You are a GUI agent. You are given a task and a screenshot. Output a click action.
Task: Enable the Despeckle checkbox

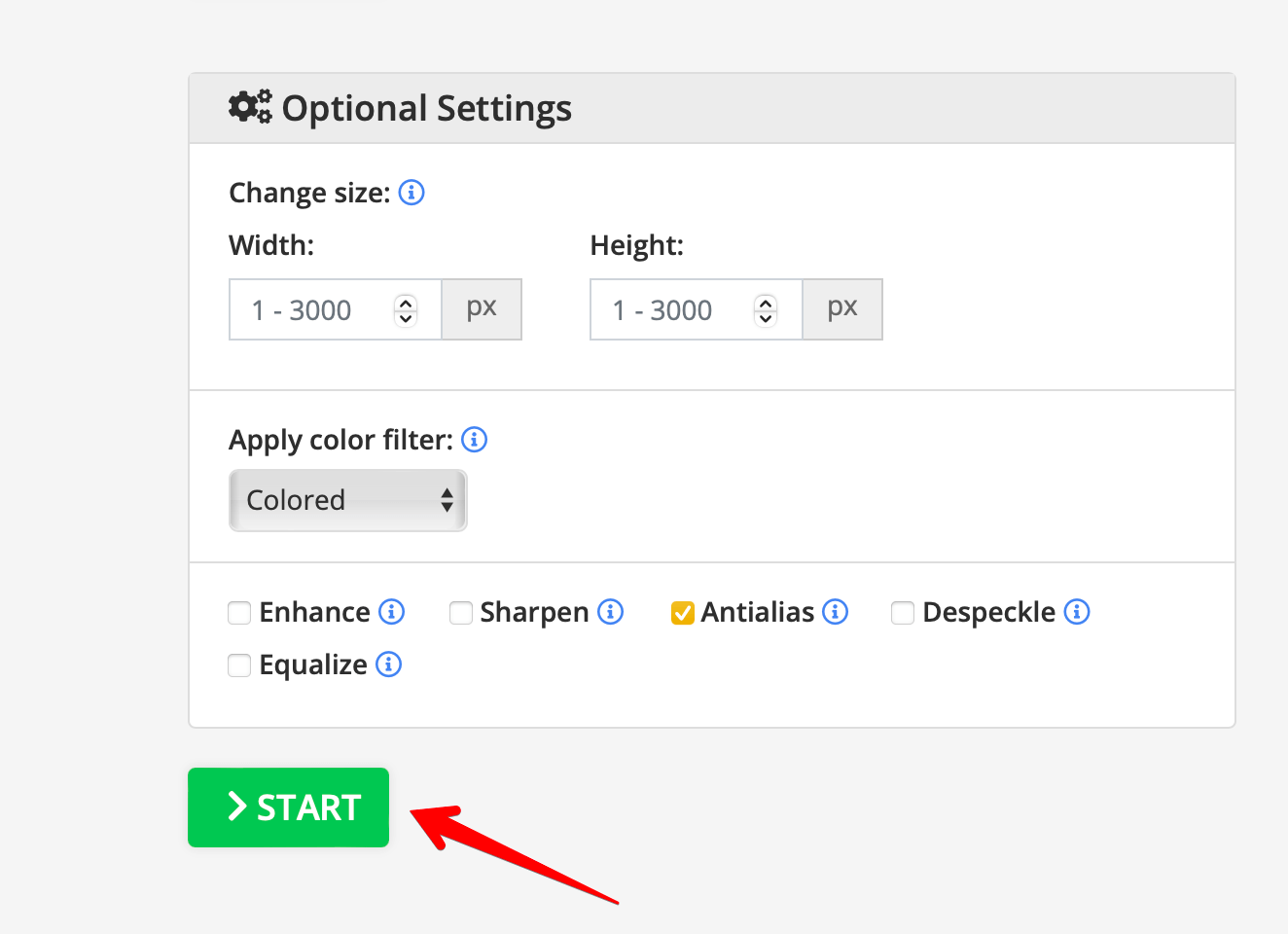903,613
